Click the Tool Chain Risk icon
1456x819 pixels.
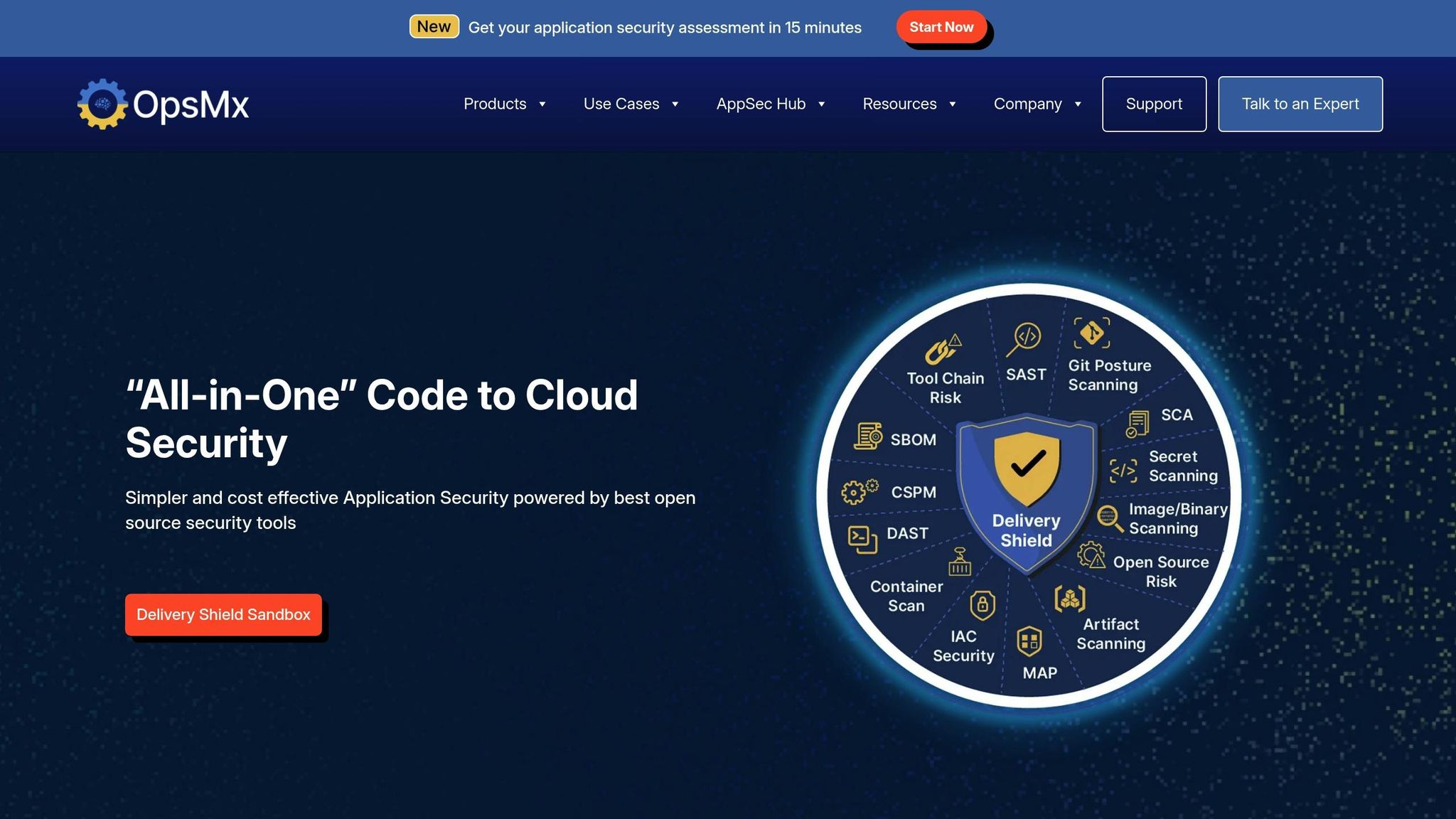[943, 348]
